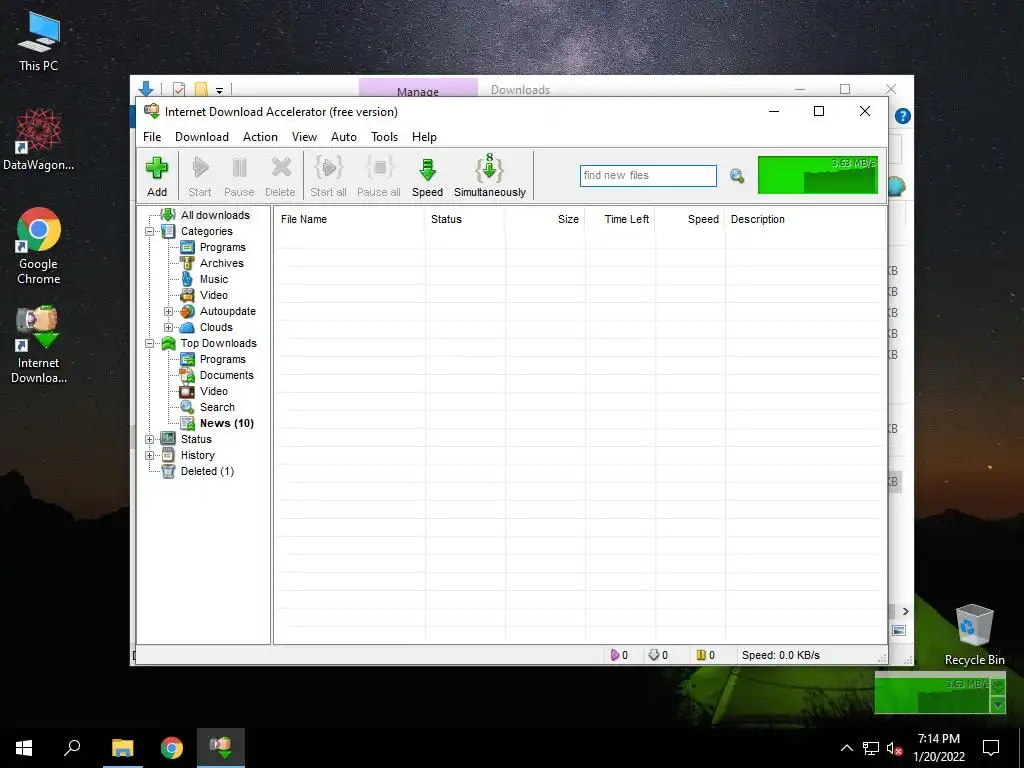Click the Pause all toolbar button
Screen dimensions: 1024x768
pos(379,176)
